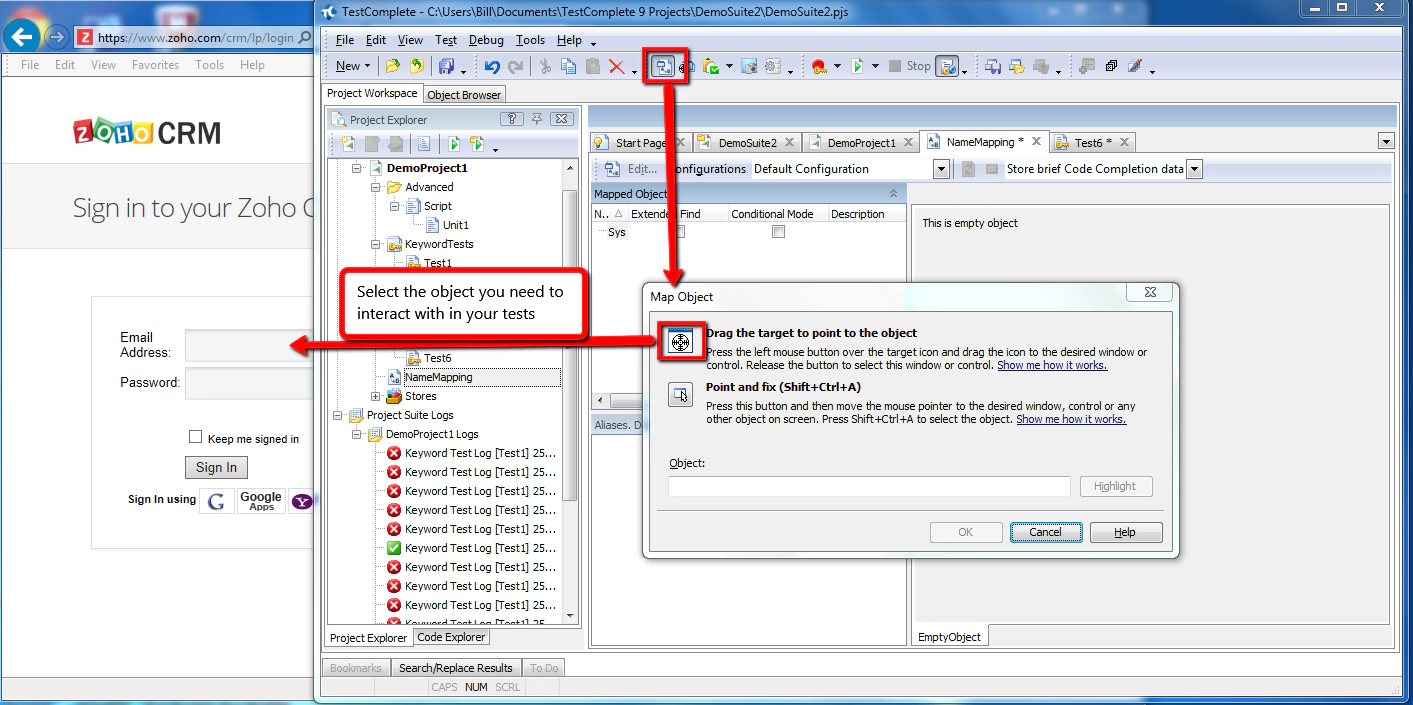This screenshot has height=705, width=1413.
Task: Activate the Point and fix tool icon
Action: (x=681, y=394)
